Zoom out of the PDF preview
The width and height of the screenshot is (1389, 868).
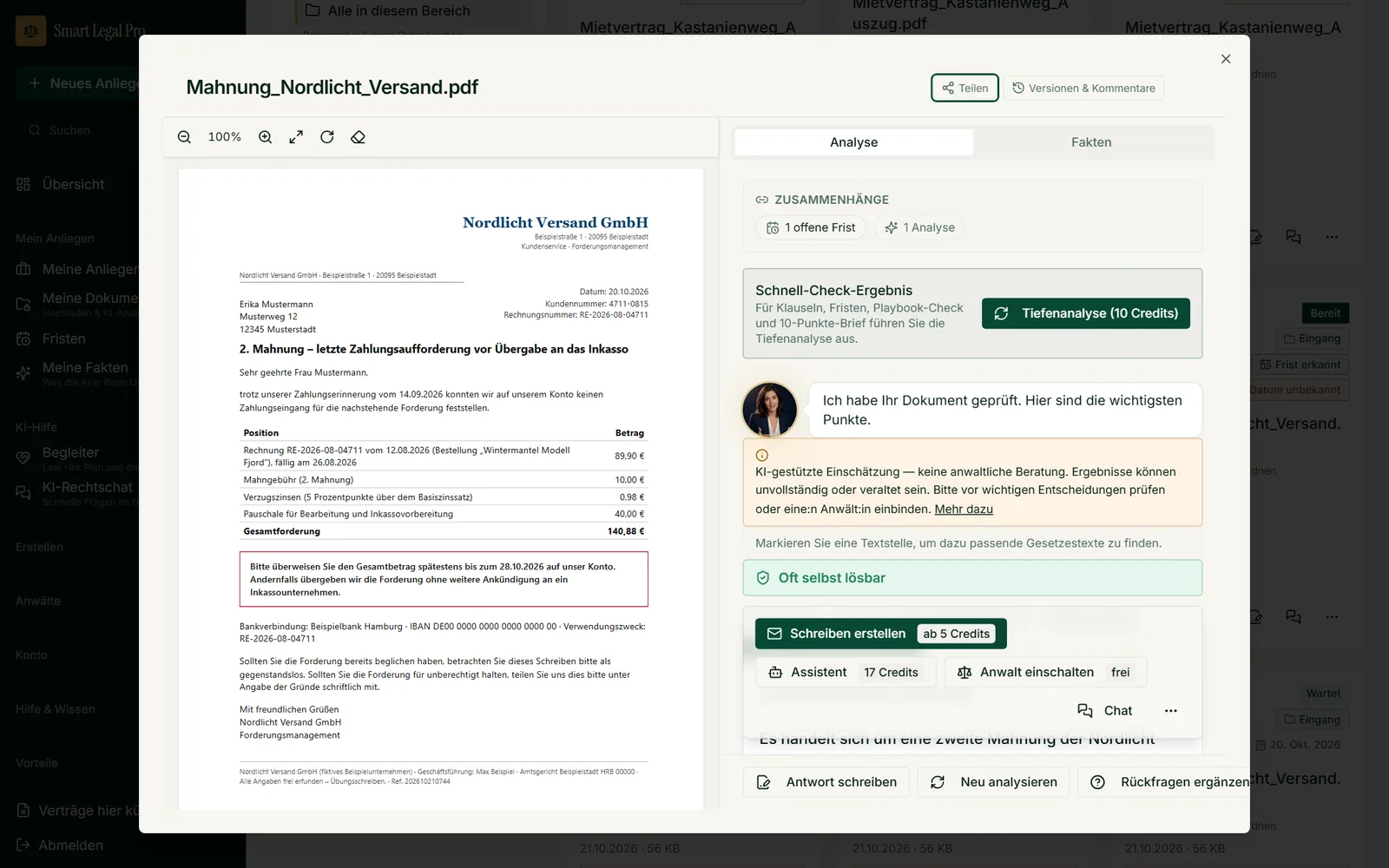(x=184, y=137)
